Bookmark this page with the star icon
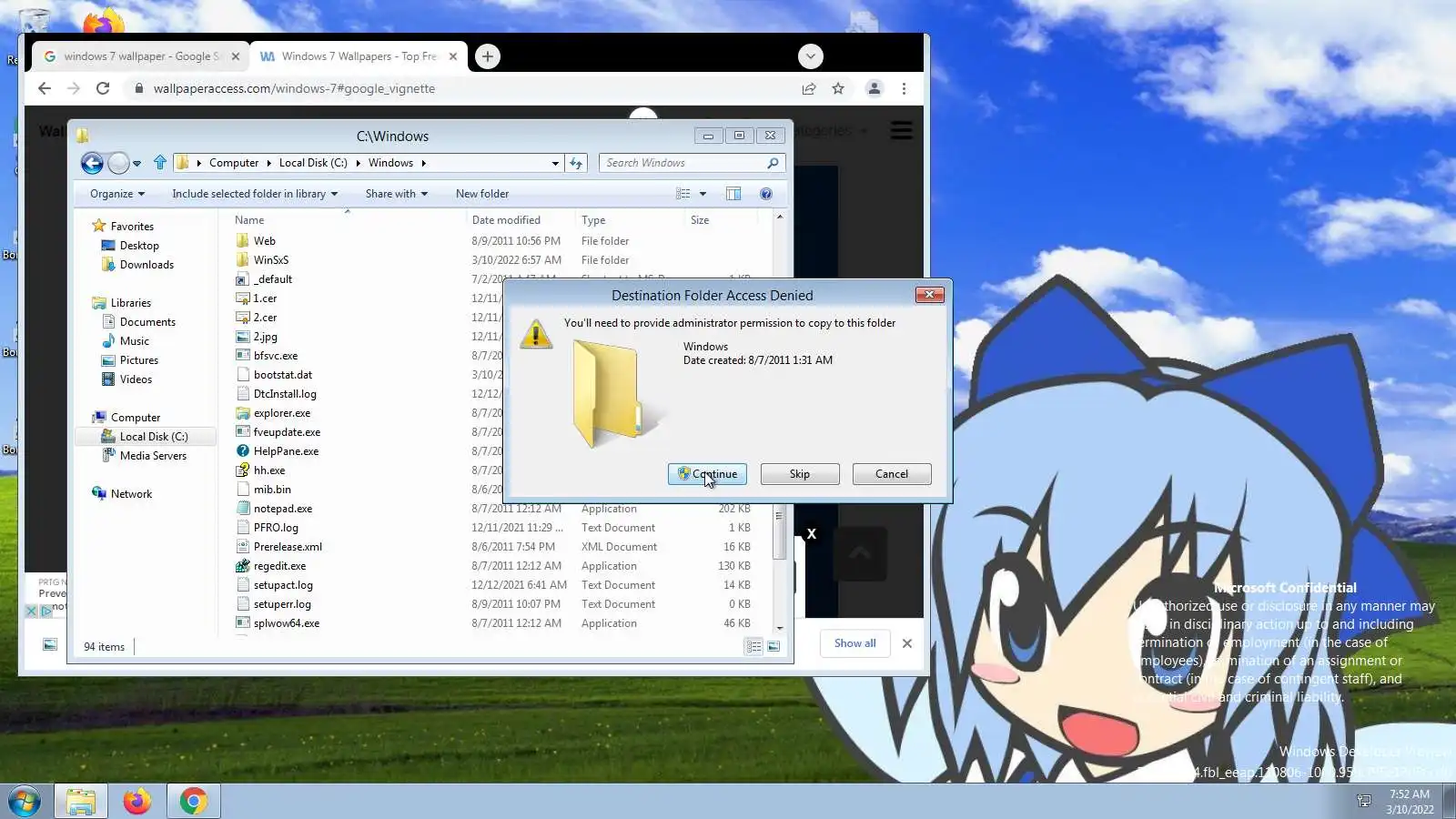Screen dimensions: 1456x819 coord(838,88)
